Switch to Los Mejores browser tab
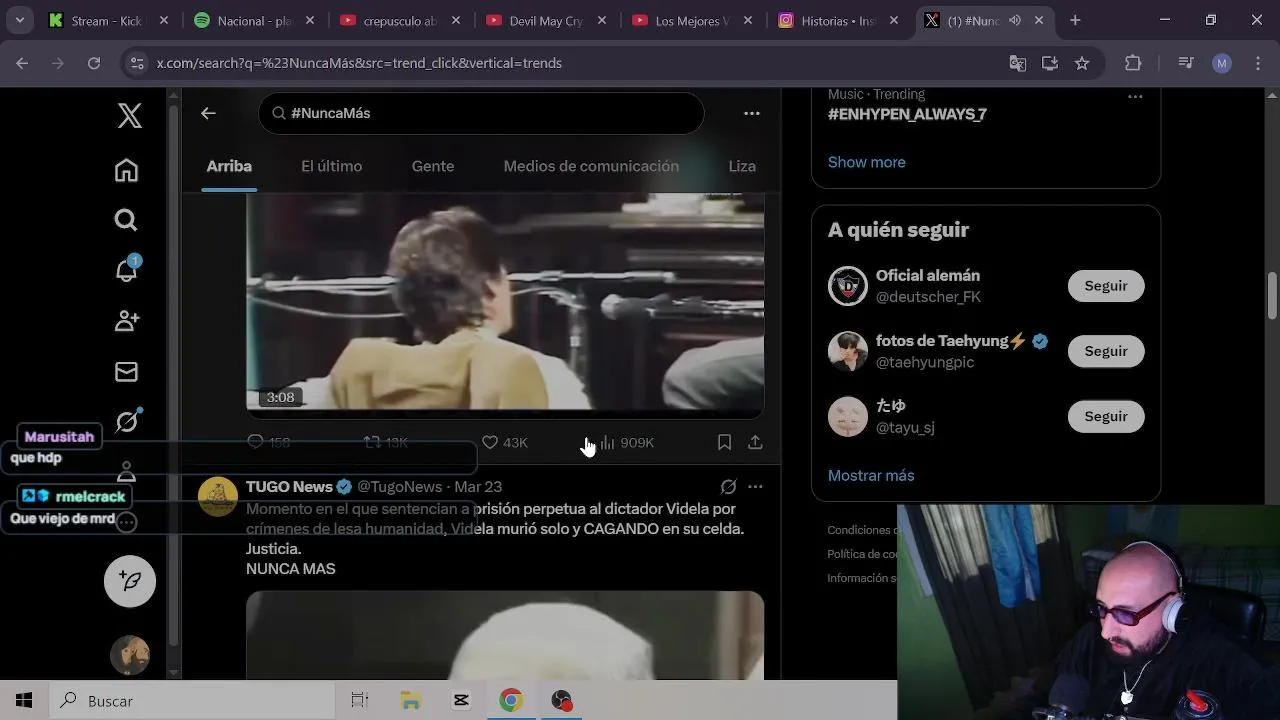Image resolution: width=1280 pixels, height=720 pixels. pos(692,20)
